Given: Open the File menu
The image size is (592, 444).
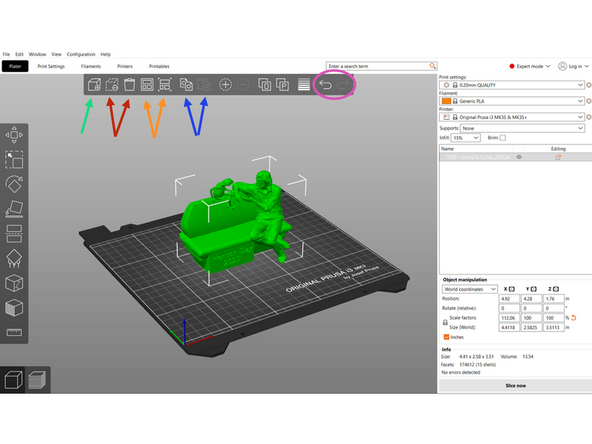Looking at the screenshot, I should [6, 54].
